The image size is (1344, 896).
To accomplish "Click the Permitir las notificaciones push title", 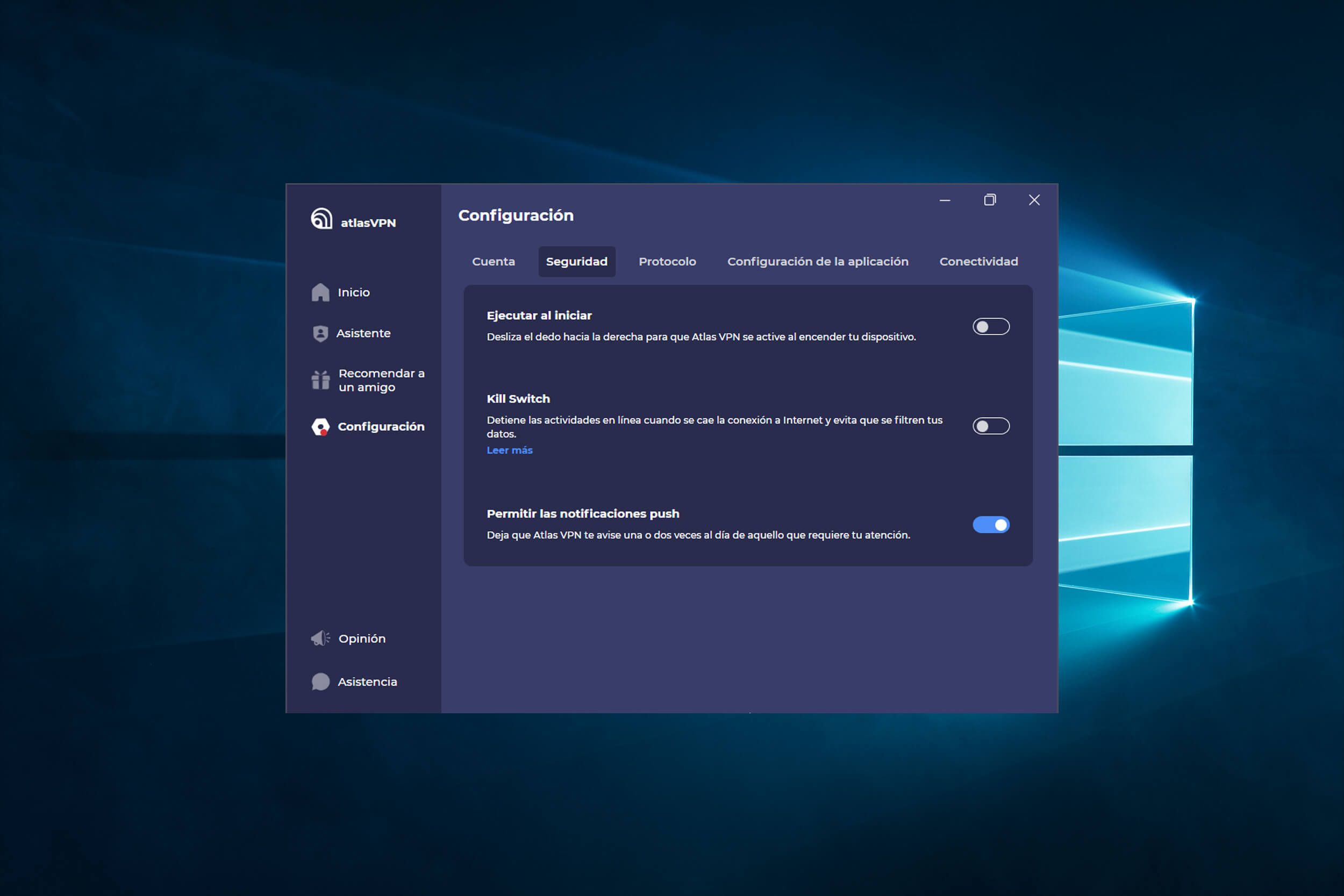I will [583, 514].
